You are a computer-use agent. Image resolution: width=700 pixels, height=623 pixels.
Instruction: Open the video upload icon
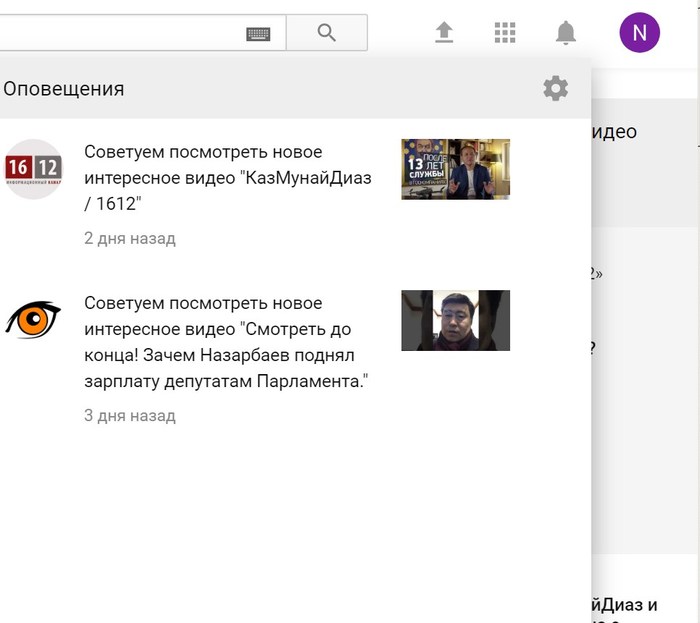coord(444,33)
